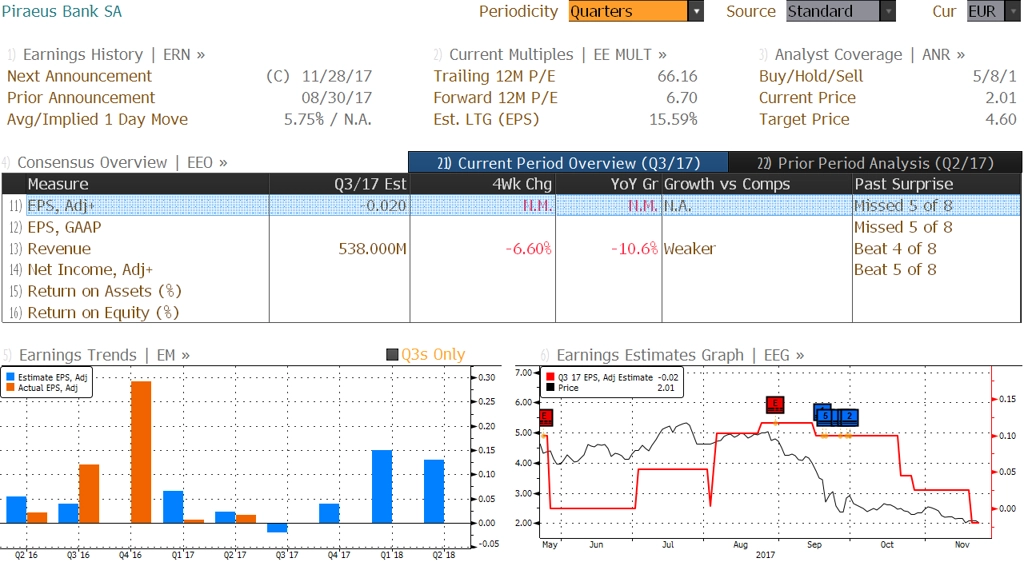The image size is (1024, 562).
Task: Click the Piraeus Bank SA title
Action: coord(61,12)
